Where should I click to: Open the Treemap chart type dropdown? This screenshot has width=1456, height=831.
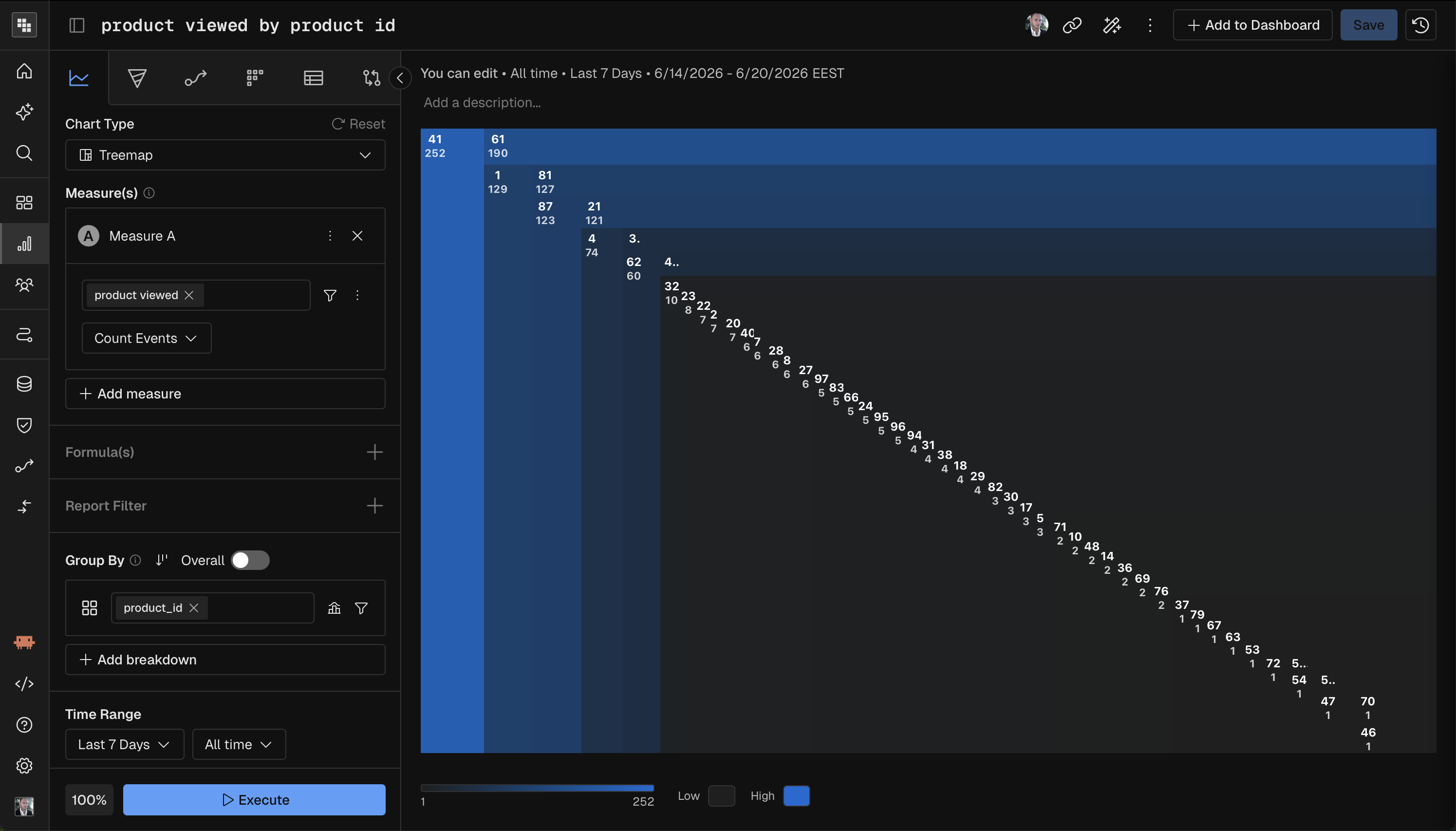click(x=225, y=155)
